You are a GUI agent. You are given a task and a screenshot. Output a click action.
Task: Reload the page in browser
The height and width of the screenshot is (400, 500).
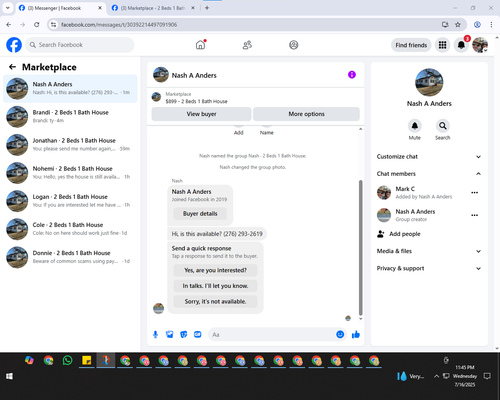pyautogui.click(x=37, y=25)
